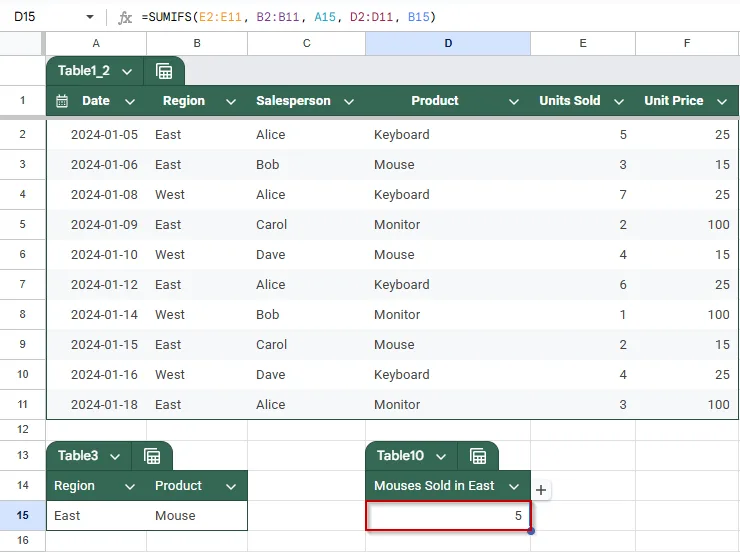Select units sold 7 in row 4
This screenshot has width=740, height=552.
coord(583,195)
